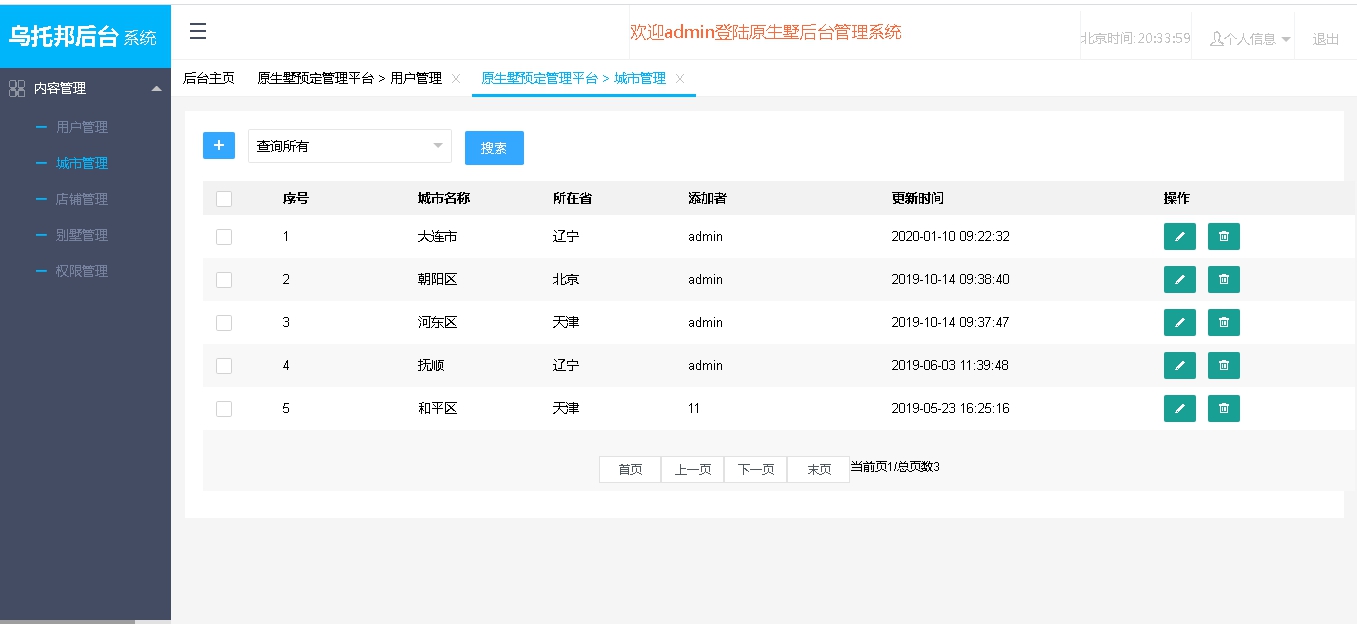Toggle the hamburger sidebar menu icon
This screenshot has height=624, width=1357.
coord(198,32)
